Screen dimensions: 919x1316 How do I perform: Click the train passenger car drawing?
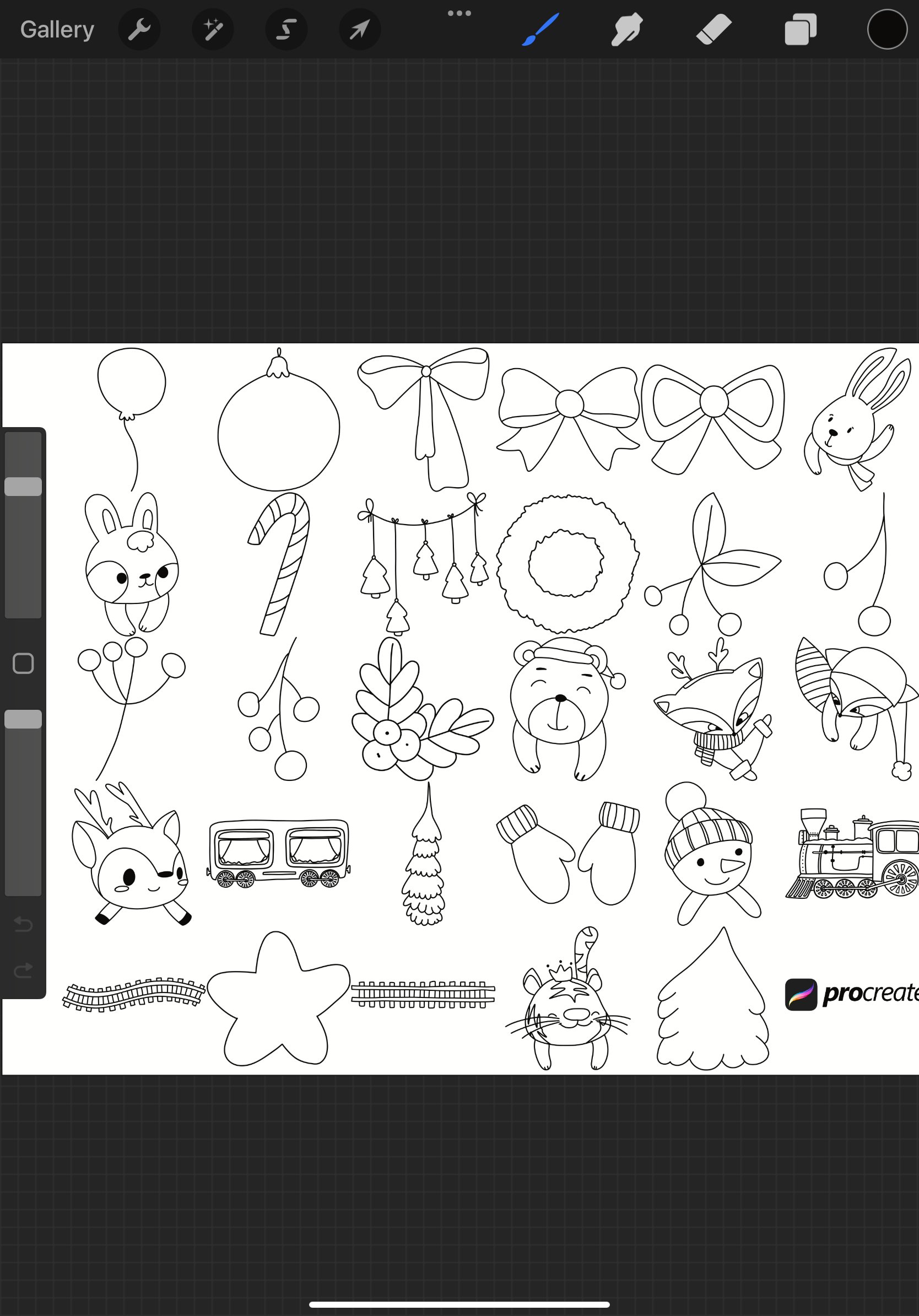[x=278, y=854]
